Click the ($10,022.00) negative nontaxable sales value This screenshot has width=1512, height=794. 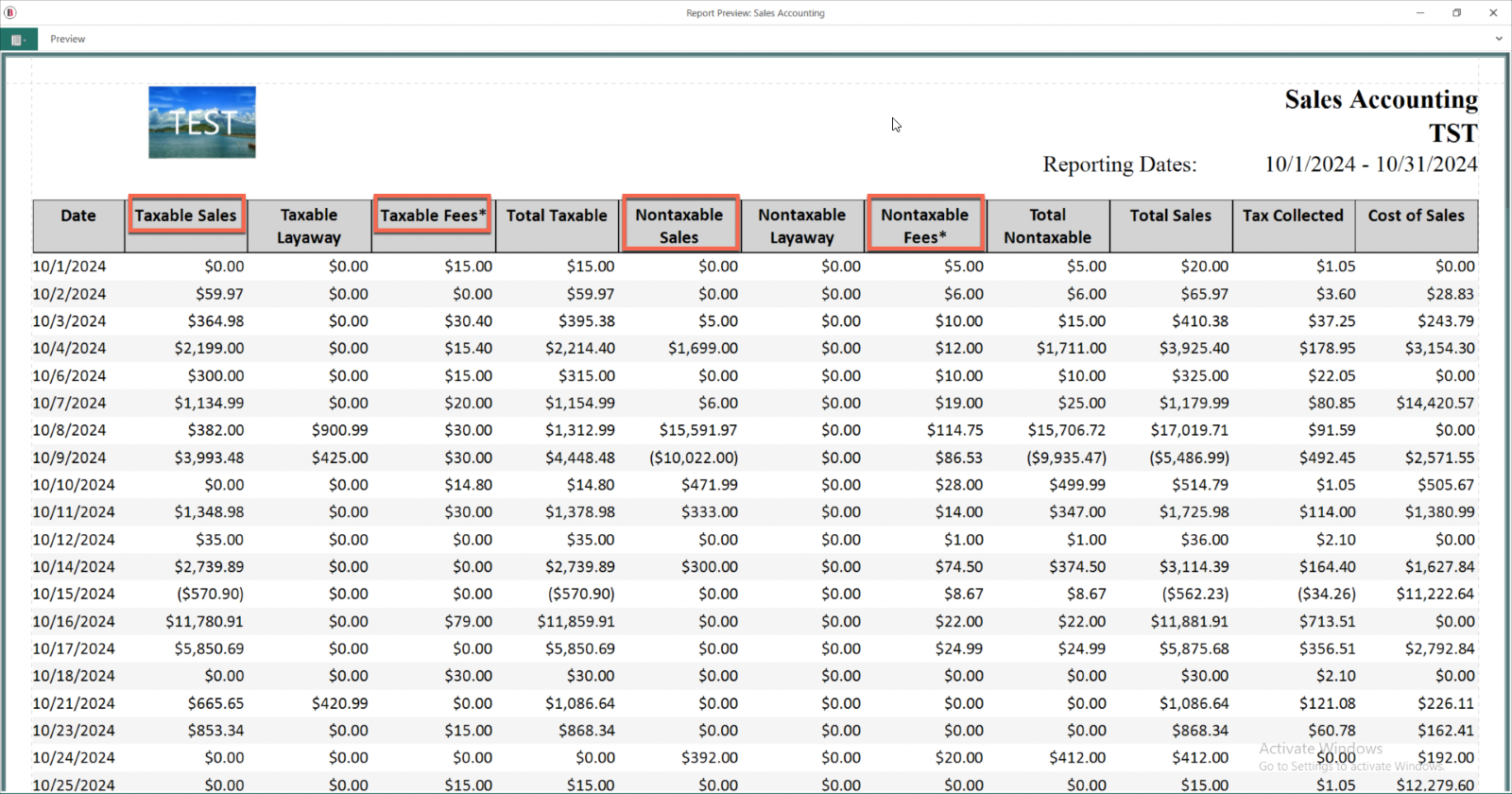694,457
